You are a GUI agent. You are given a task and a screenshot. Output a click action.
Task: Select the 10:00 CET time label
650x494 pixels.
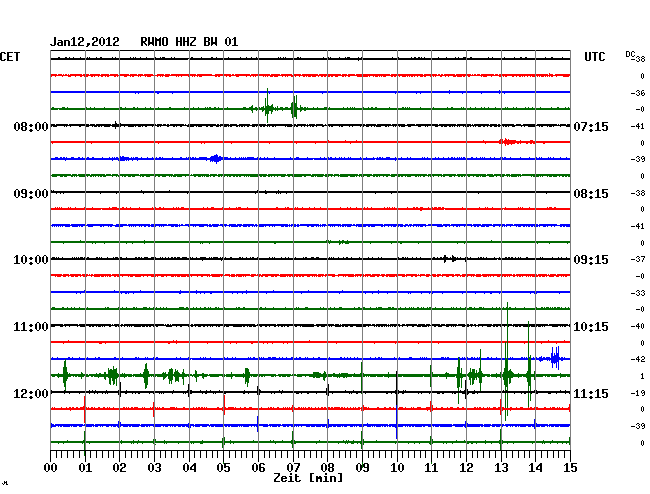coord(31,260)
